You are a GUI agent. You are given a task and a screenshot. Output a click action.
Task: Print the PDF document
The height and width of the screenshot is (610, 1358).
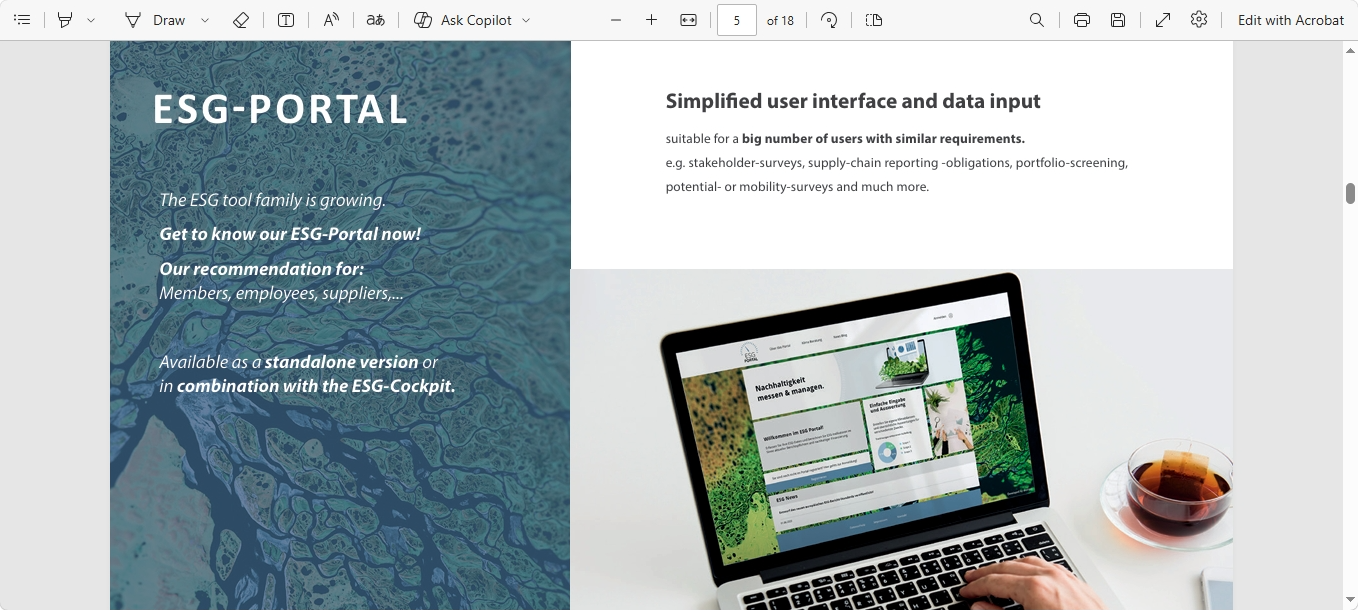pos(1082,20)
